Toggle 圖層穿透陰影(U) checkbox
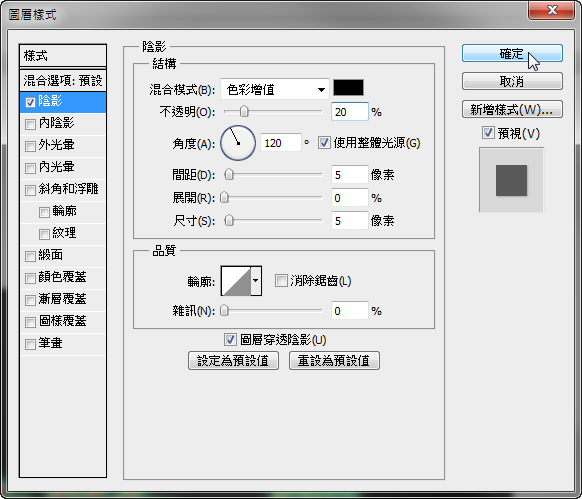 click(x=230, y=339)
